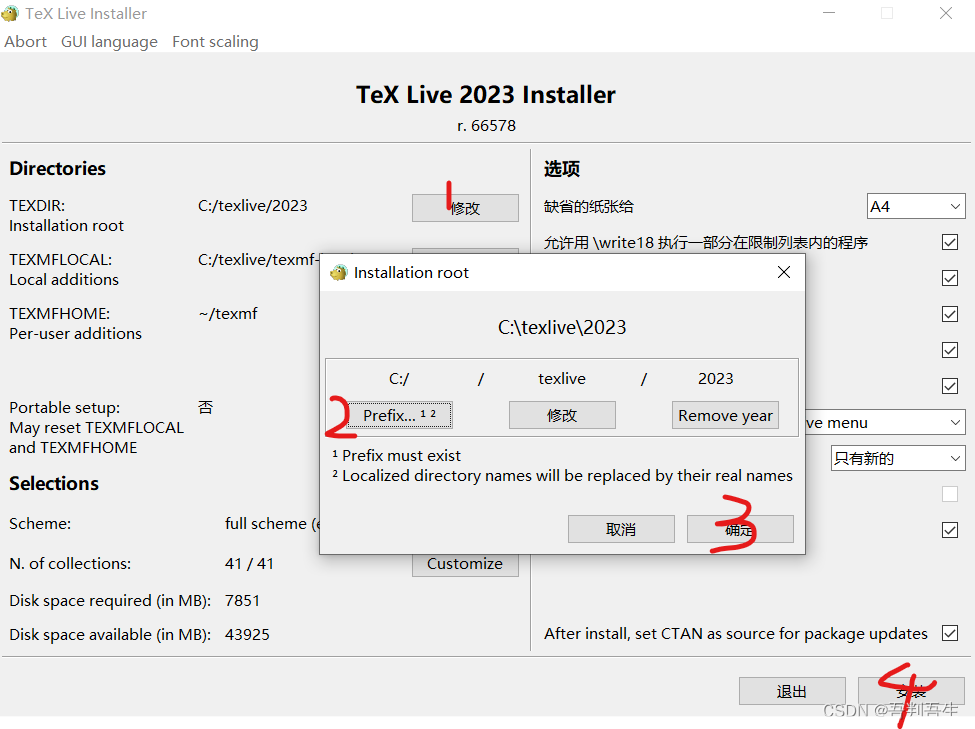Screen dimensions: 975x729
Task: Open the GUI language menu
Action: (109, 42)
